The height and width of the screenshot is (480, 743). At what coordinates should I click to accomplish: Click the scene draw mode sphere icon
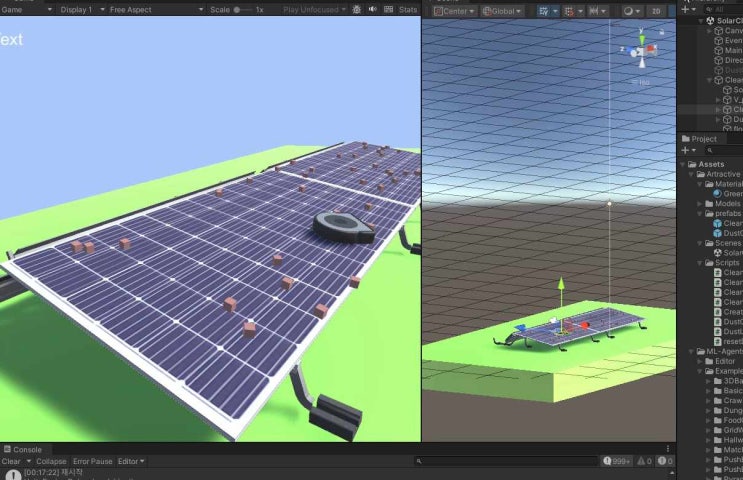[630, 10]
